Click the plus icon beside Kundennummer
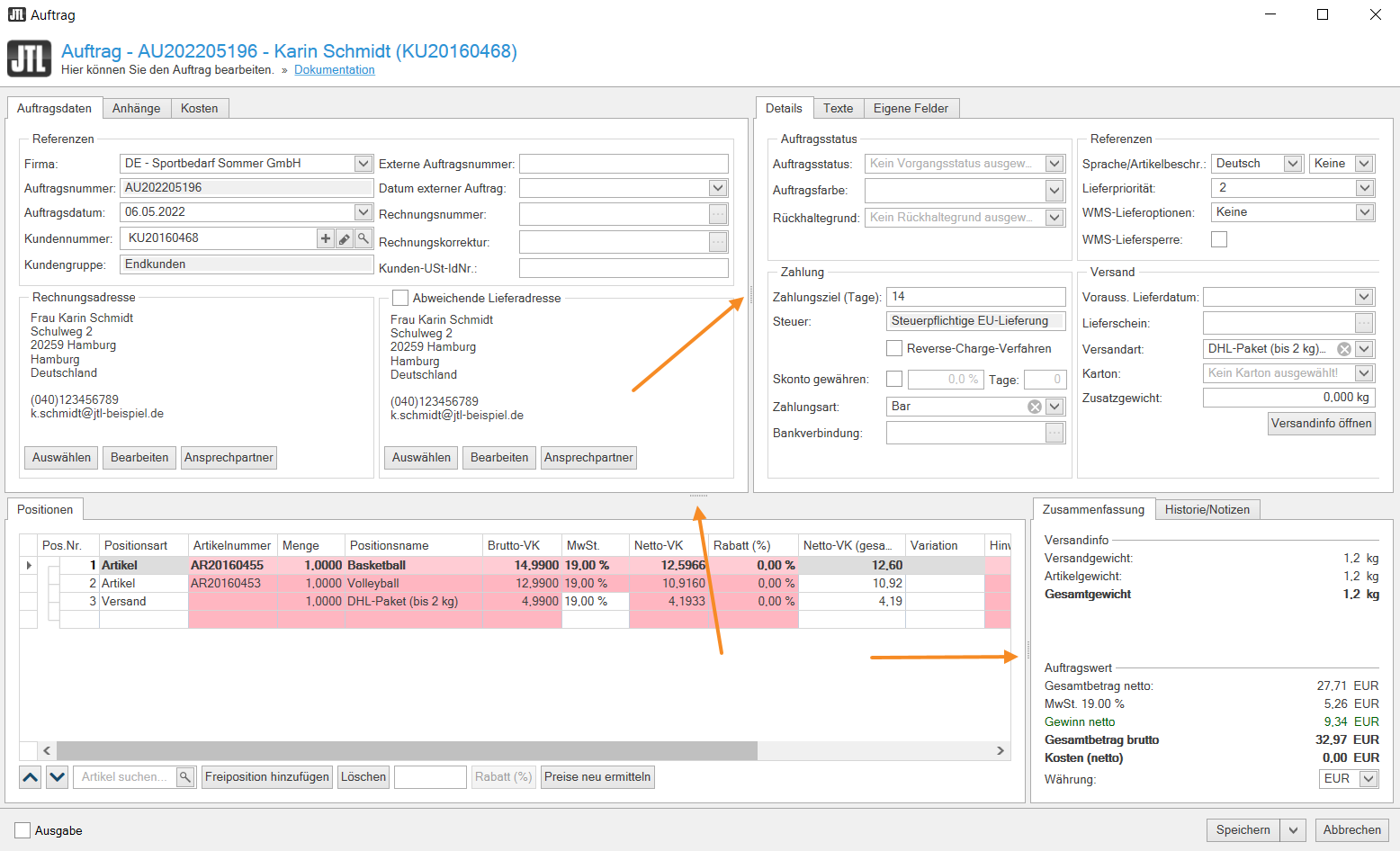 (326, 238)
